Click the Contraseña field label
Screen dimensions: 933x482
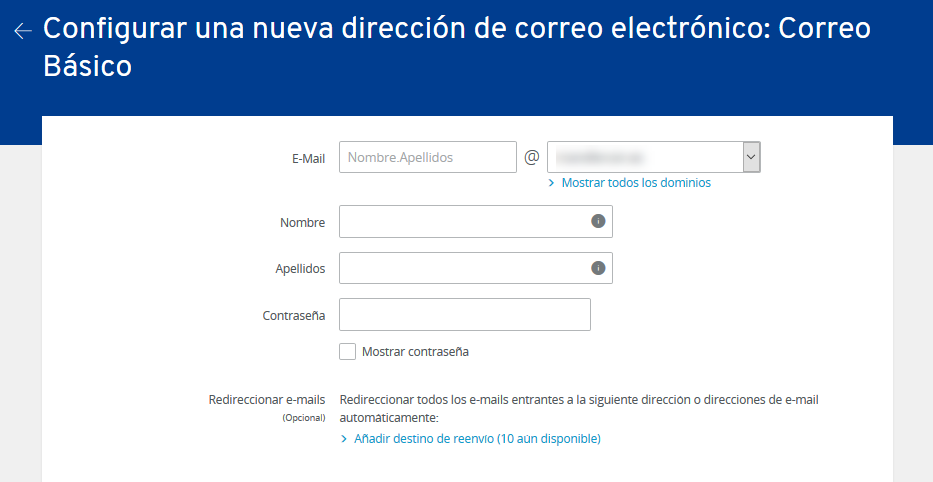coord(294,316)
